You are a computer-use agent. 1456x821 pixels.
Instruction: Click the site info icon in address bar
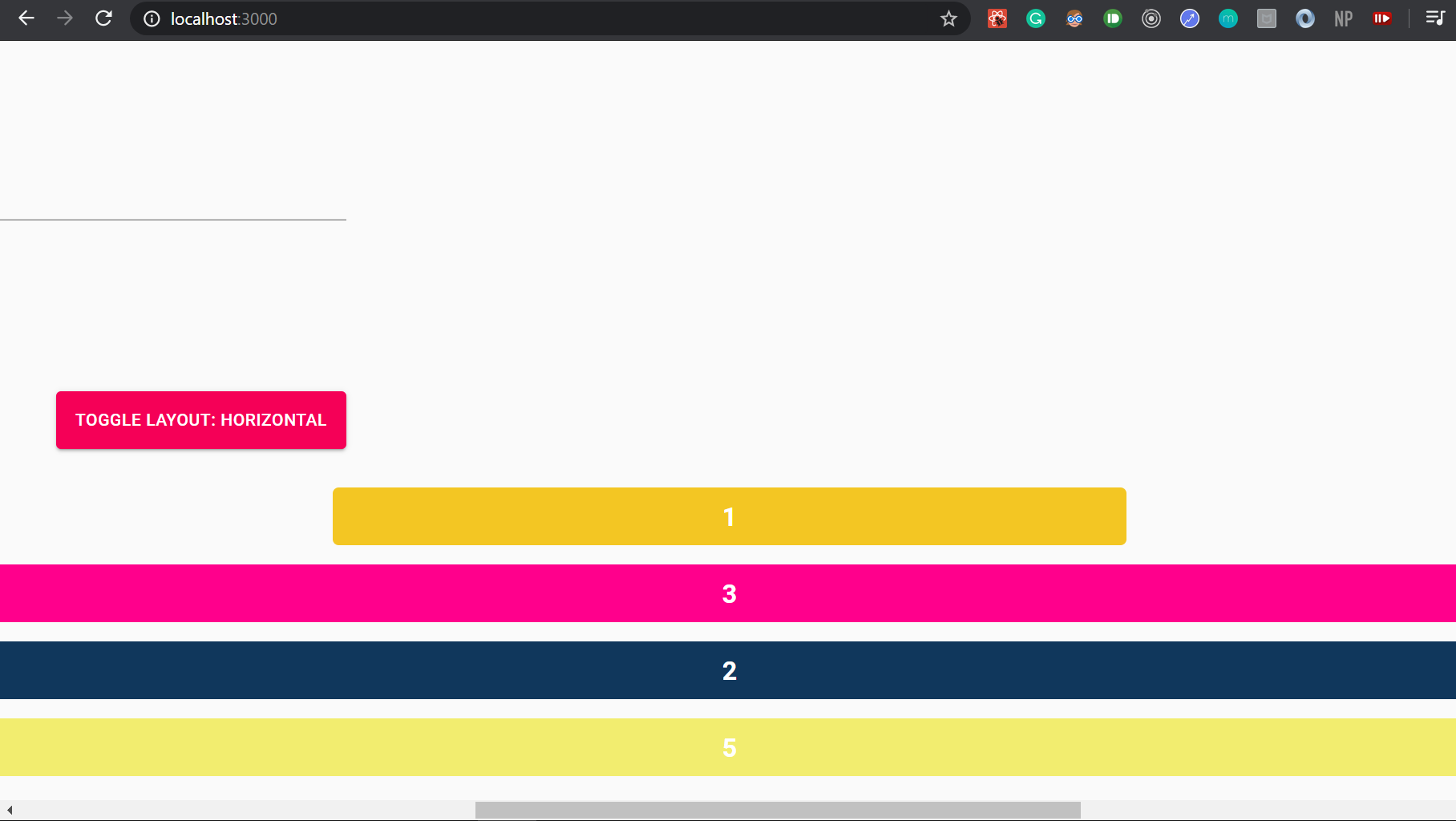[x=151, y=19]
